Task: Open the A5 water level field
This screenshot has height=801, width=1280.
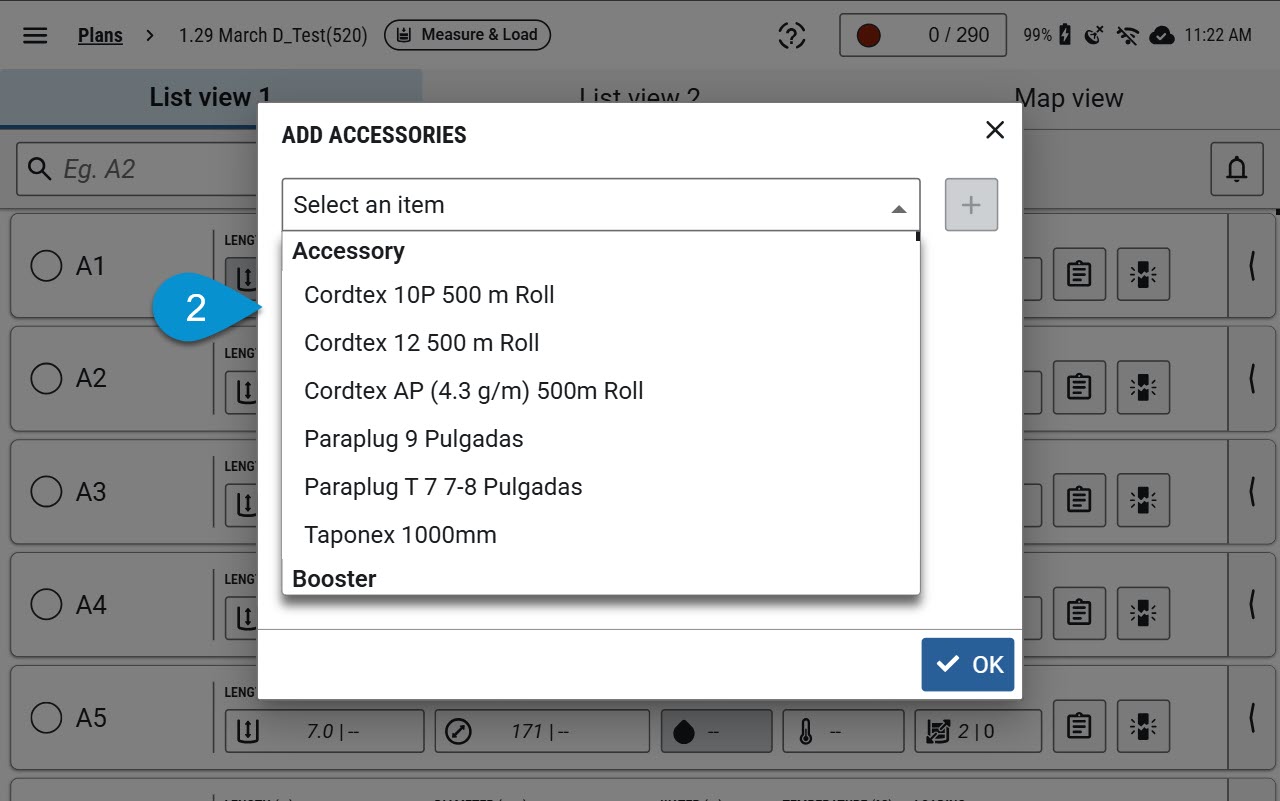Action: pos(717,731)
